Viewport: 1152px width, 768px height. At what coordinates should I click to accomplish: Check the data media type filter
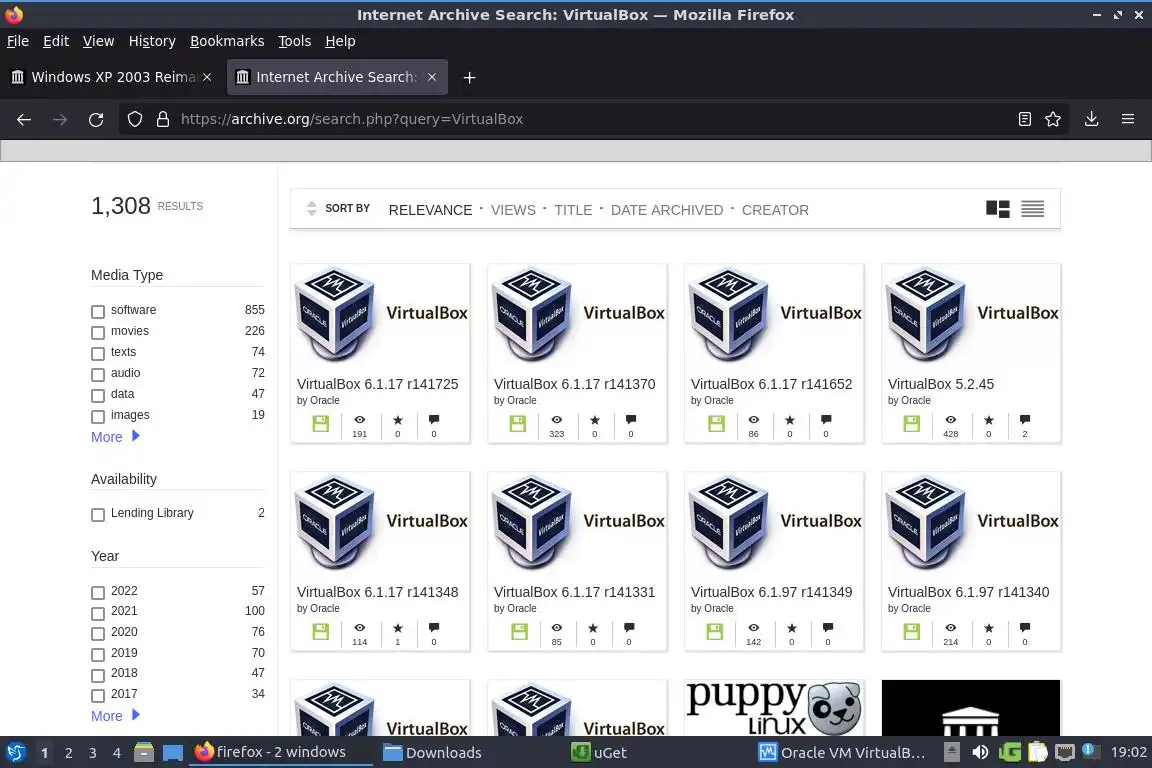pos(98,395)
